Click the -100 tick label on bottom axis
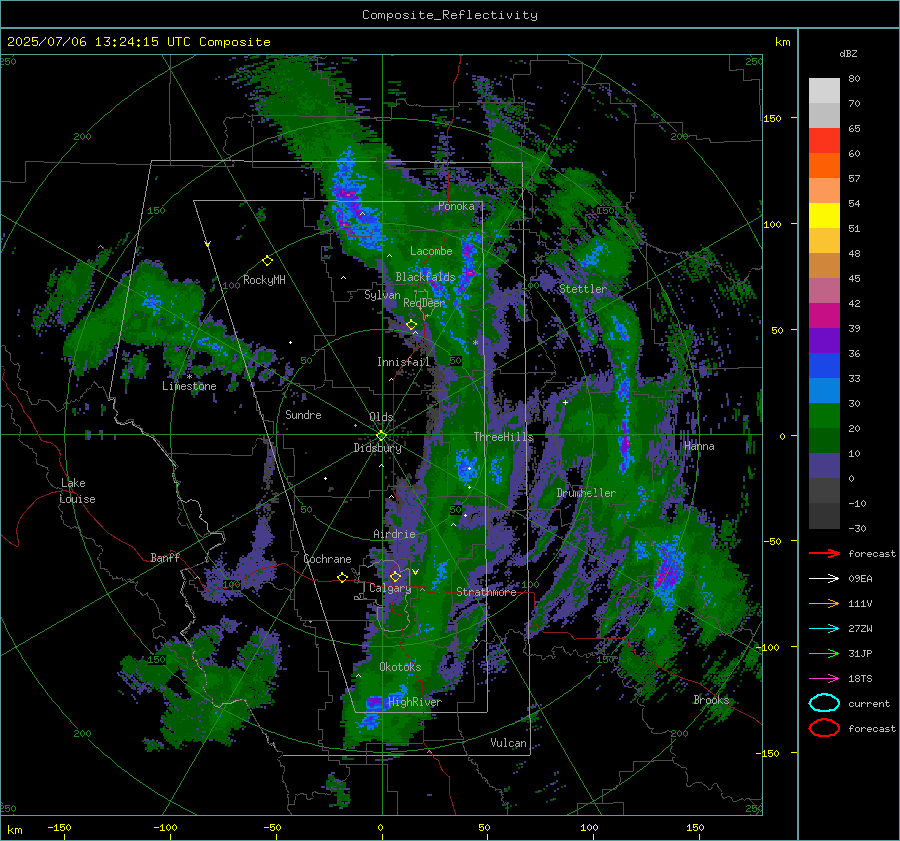Image resolution: width=900 pixels, height=841 pixels. pyautogui.click(x=165, y=827)
